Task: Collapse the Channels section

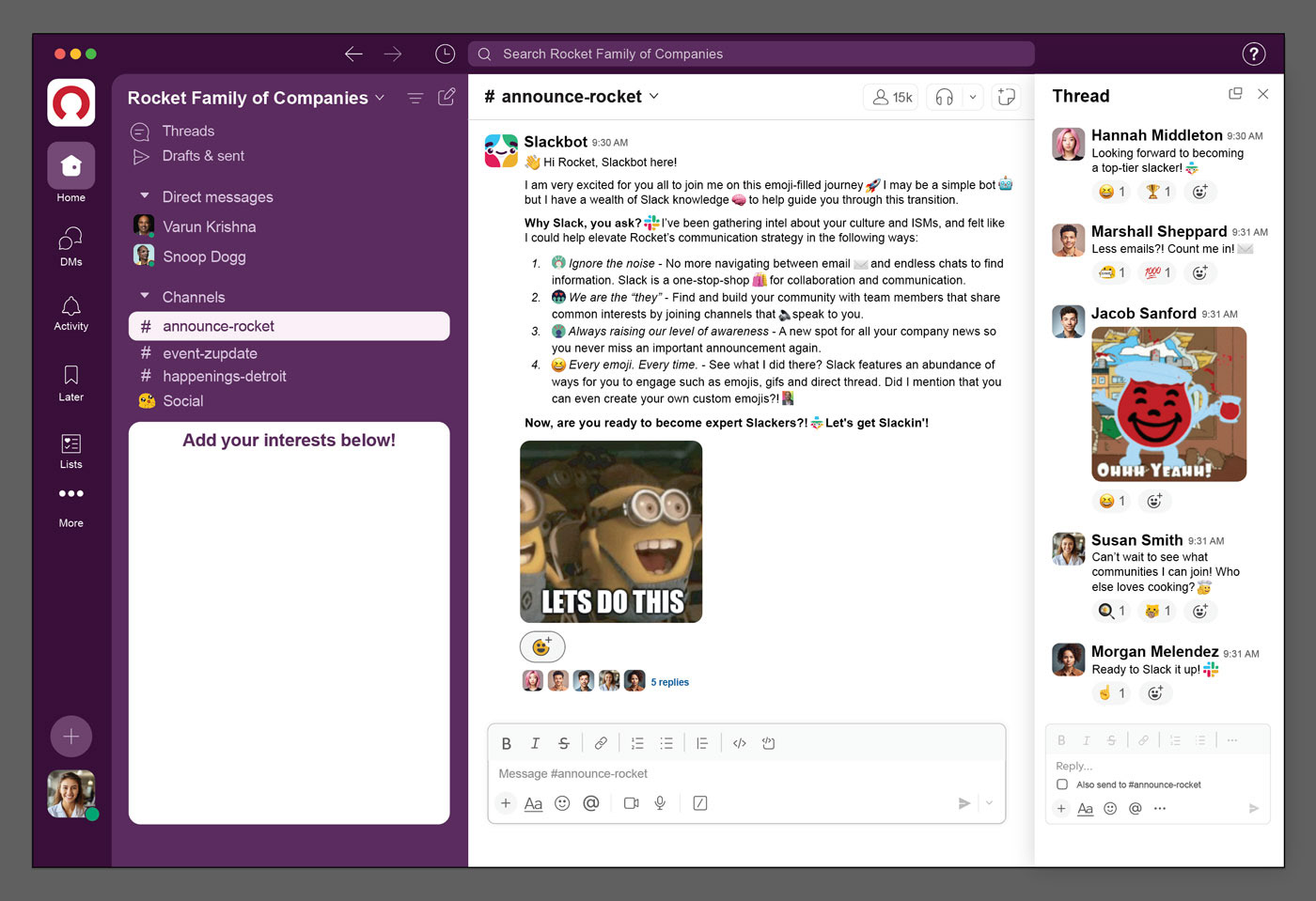Action: click(x=145, y=296)
